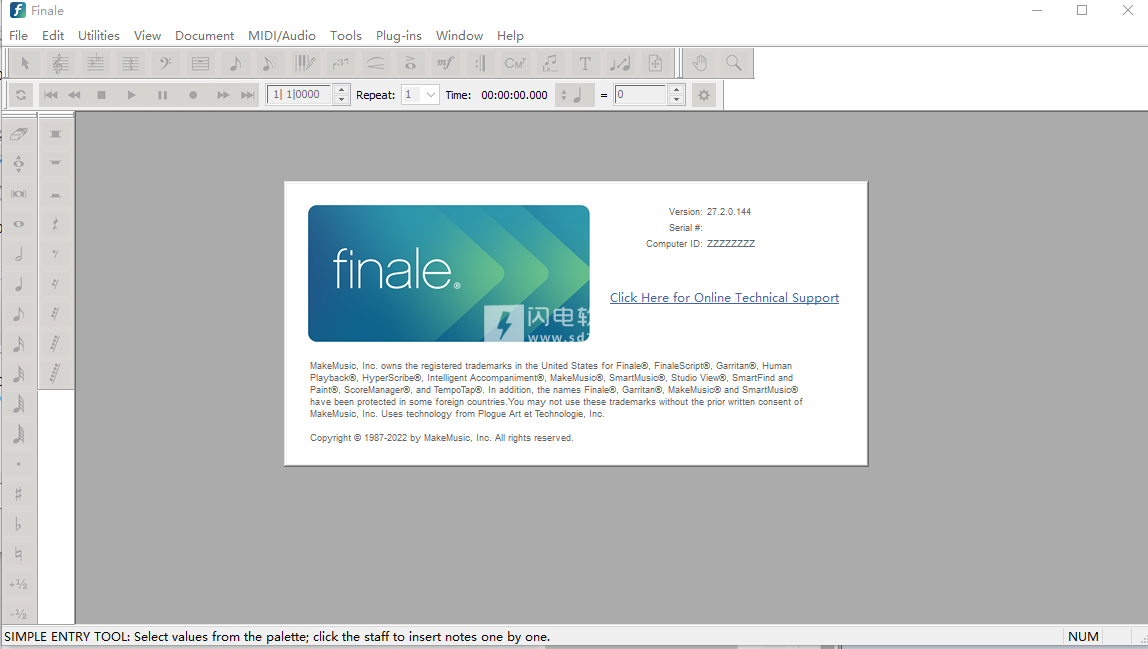The height and width of the screenshot is (649, 1148).
Task: Select the Speedy Entry tool
Action: pos(269,64)
